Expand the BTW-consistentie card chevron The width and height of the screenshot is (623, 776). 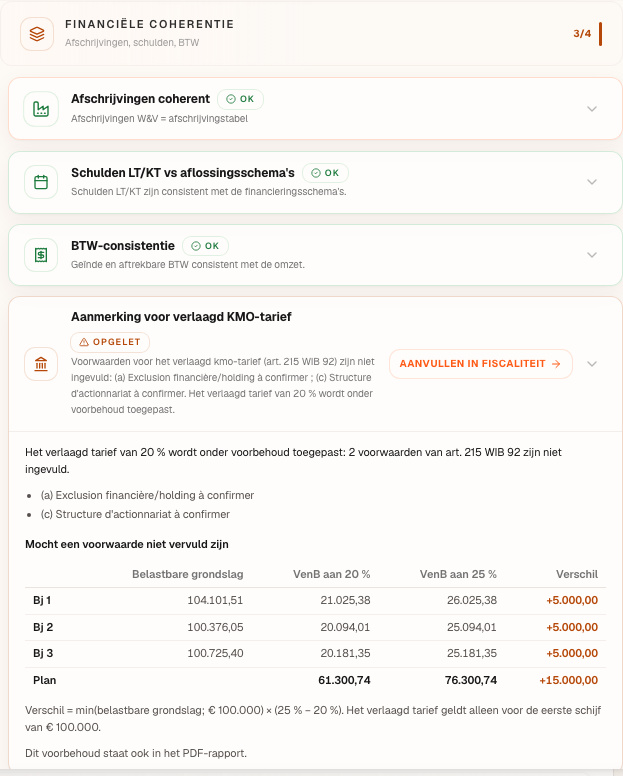[x=592, y=255]
